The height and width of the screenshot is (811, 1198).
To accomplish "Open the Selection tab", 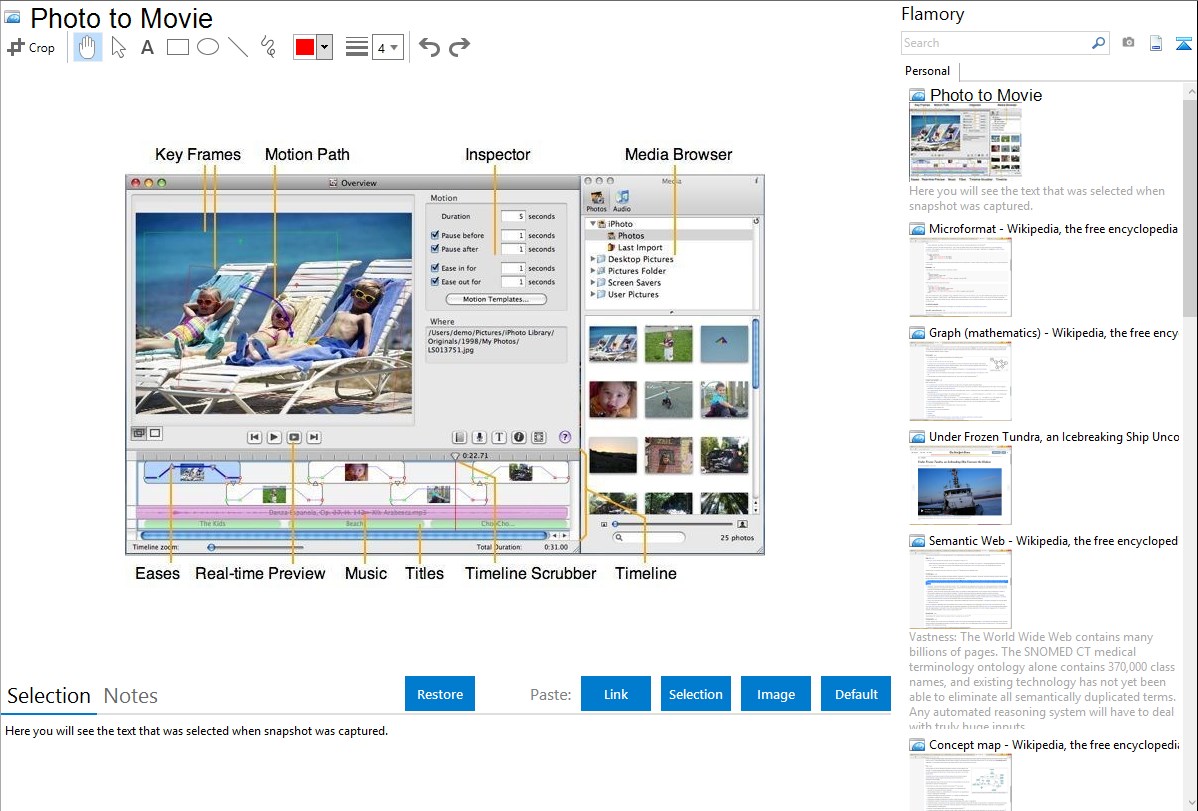I will pos(49,696).
